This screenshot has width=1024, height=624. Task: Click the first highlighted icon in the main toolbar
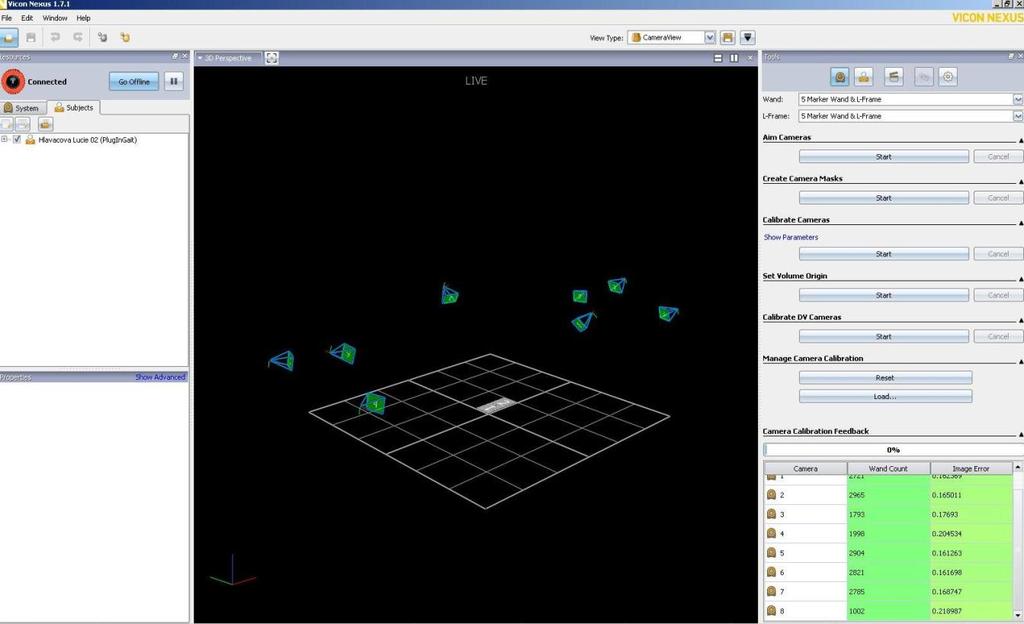(8, 37)
